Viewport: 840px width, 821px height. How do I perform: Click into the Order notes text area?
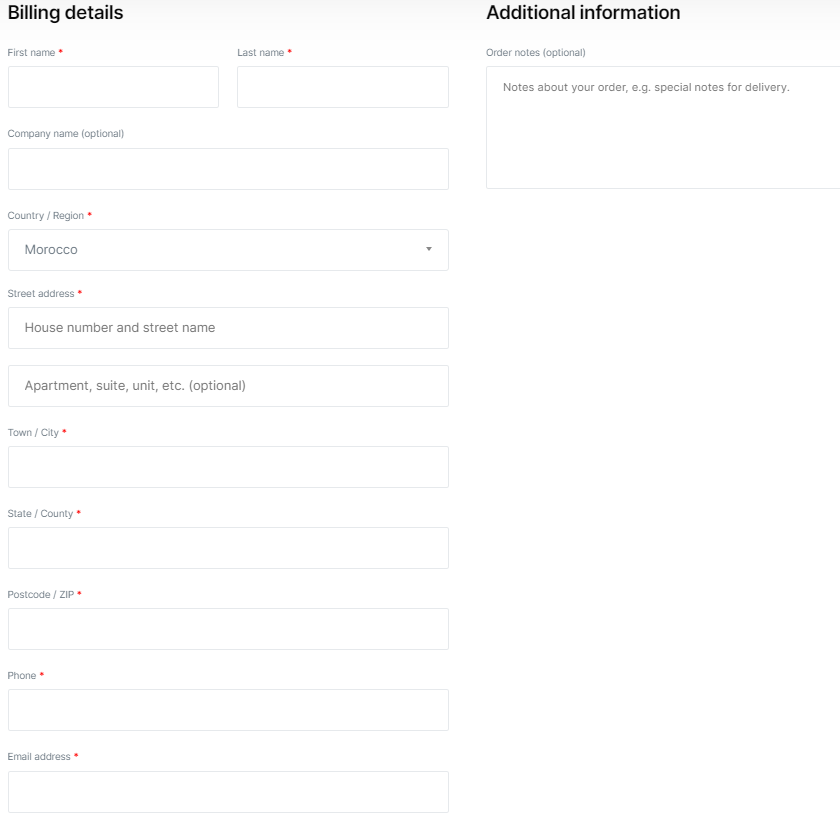(x=662, y=128)
